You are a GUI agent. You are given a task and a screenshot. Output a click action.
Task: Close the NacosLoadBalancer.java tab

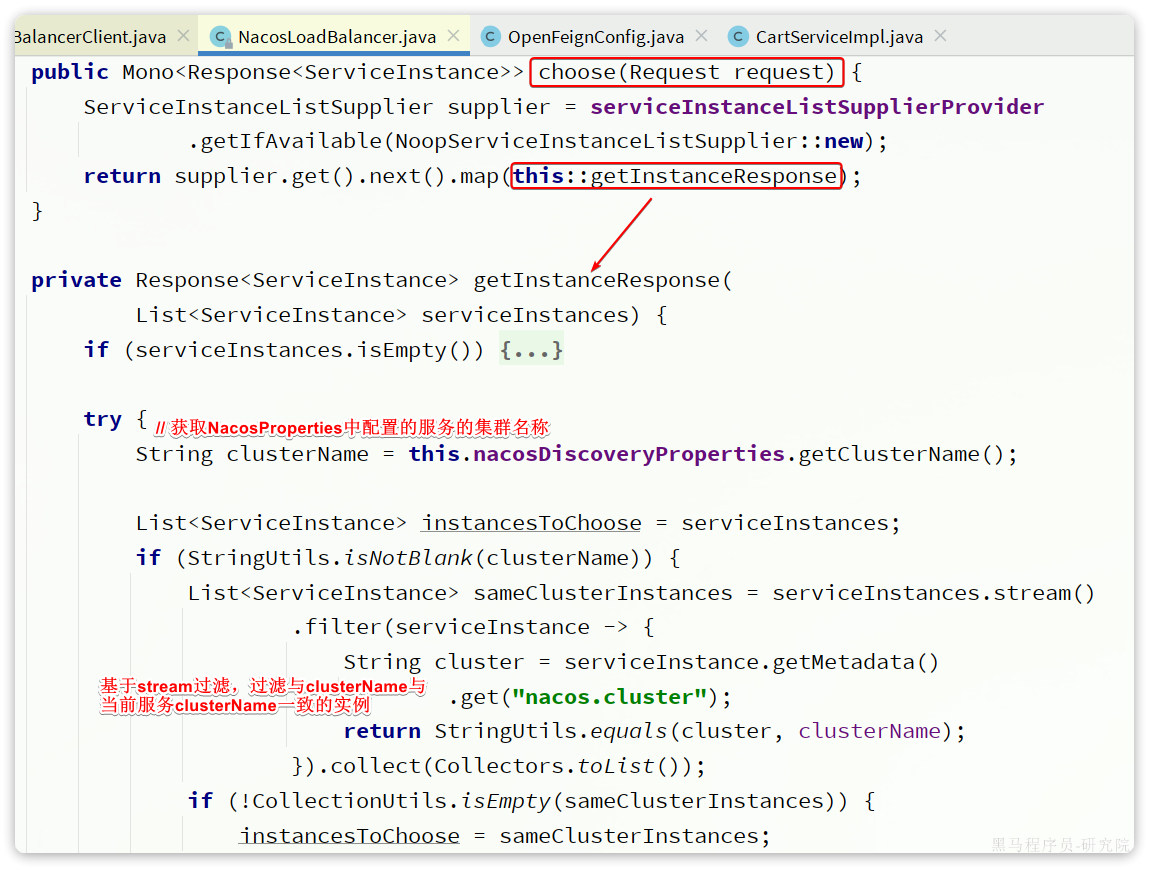453,33
